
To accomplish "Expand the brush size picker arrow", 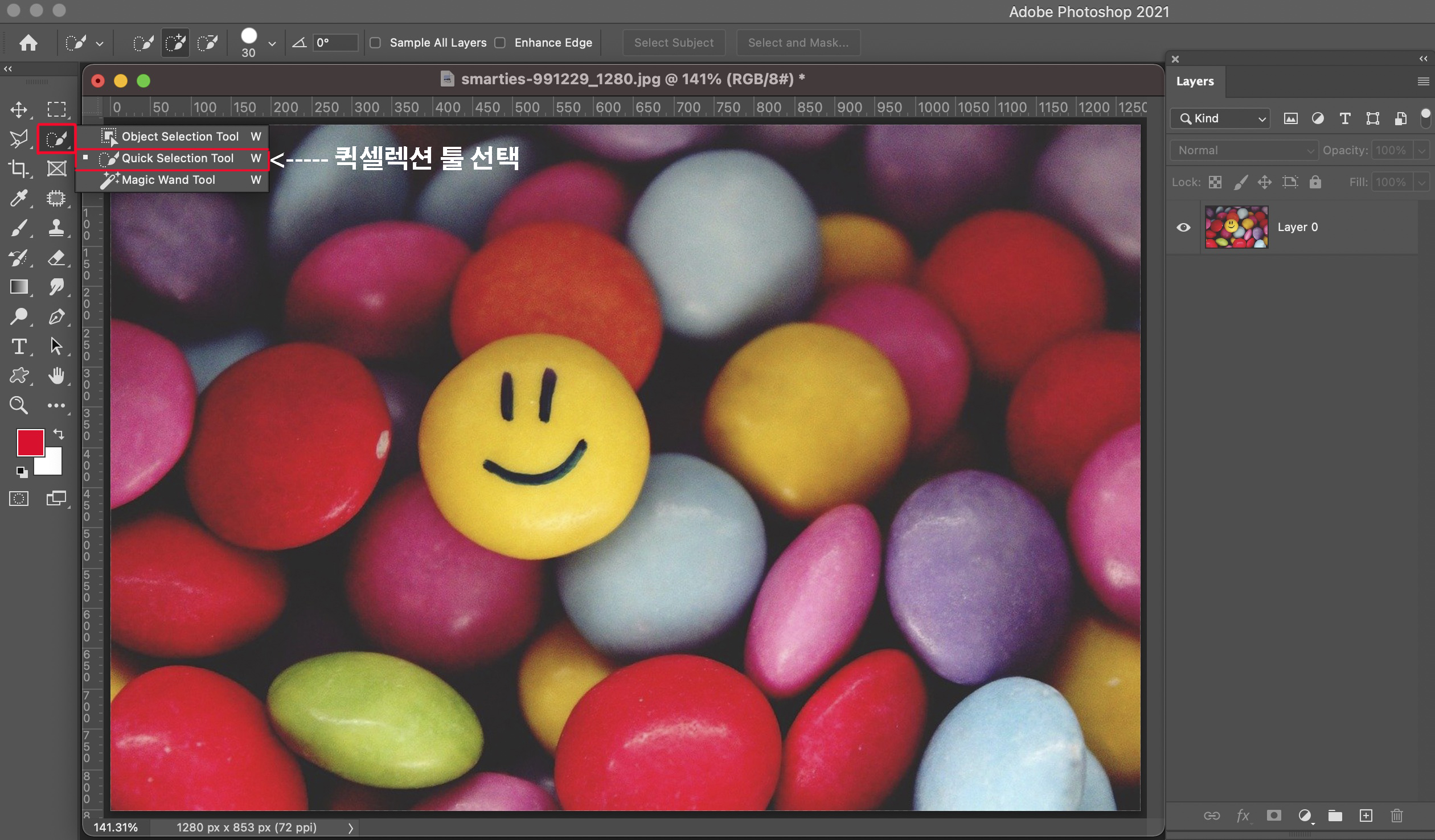I will 272,43.
